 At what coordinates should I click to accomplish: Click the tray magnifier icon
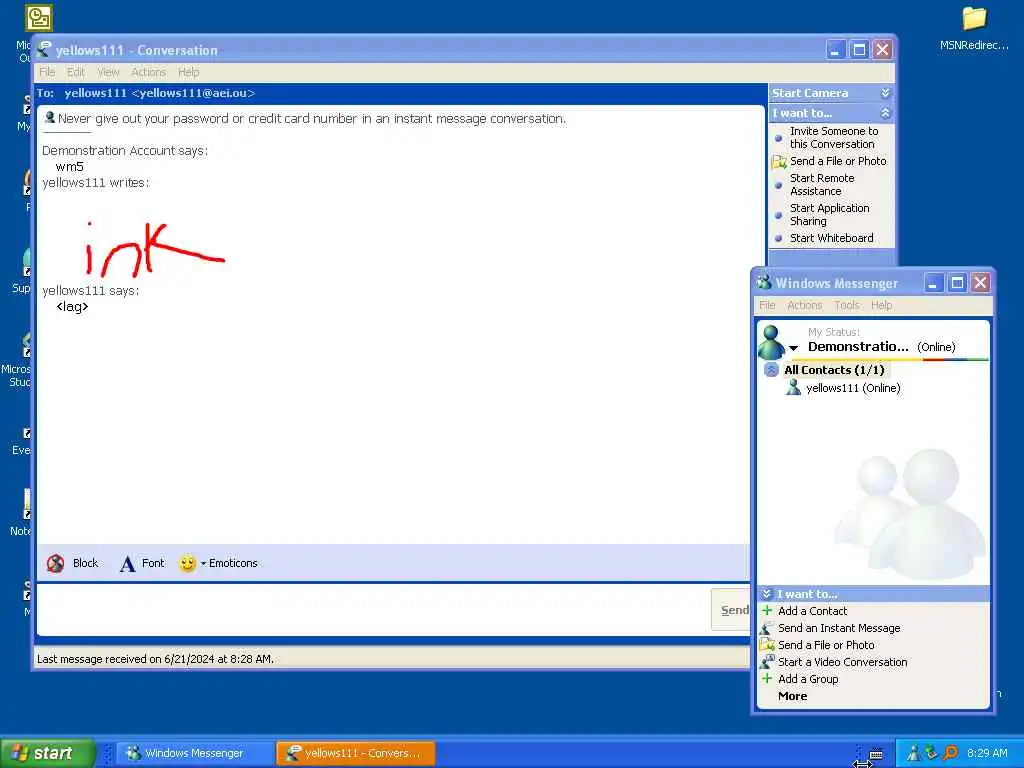950,753
